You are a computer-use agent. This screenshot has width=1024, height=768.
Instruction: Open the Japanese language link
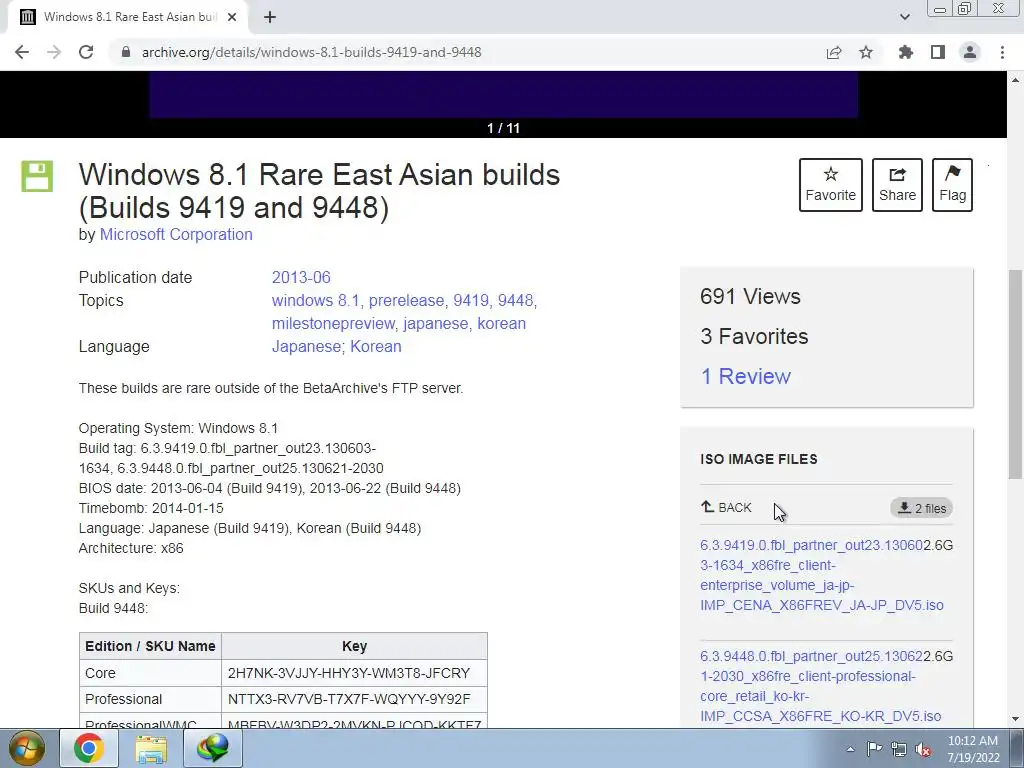point(306,346)
